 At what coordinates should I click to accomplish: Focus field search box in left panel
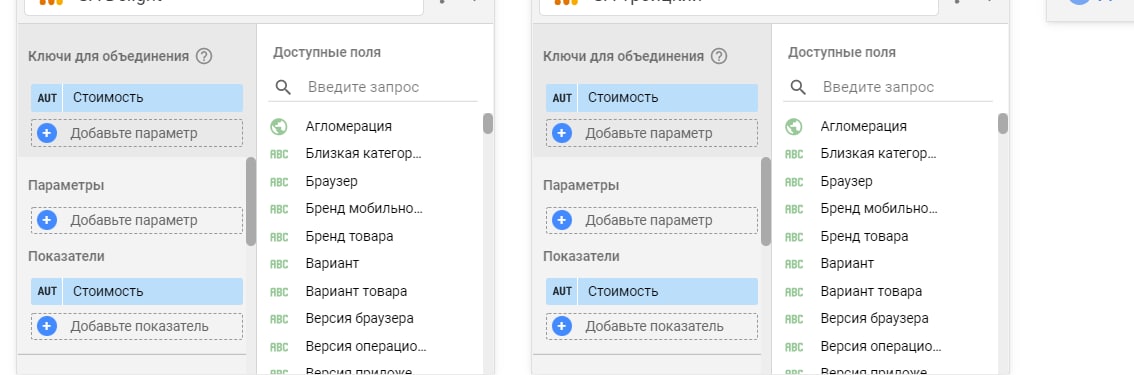pos(373,87)
